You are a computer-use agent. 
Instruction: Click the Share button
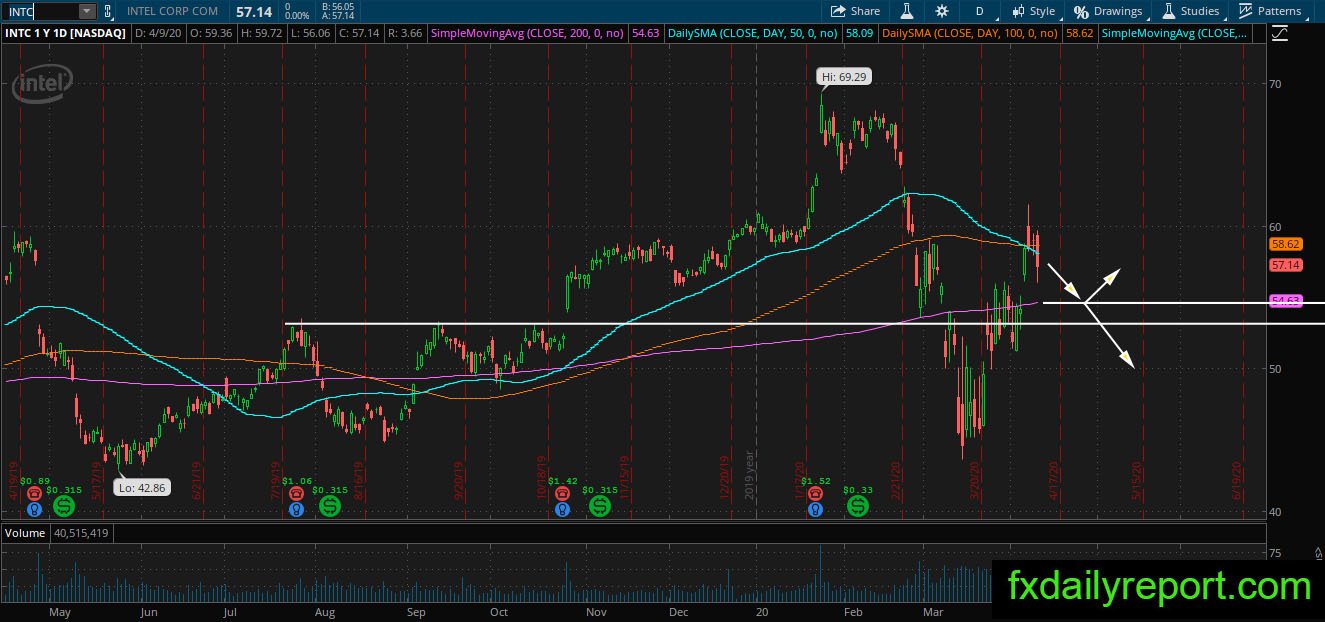point(855,11)
